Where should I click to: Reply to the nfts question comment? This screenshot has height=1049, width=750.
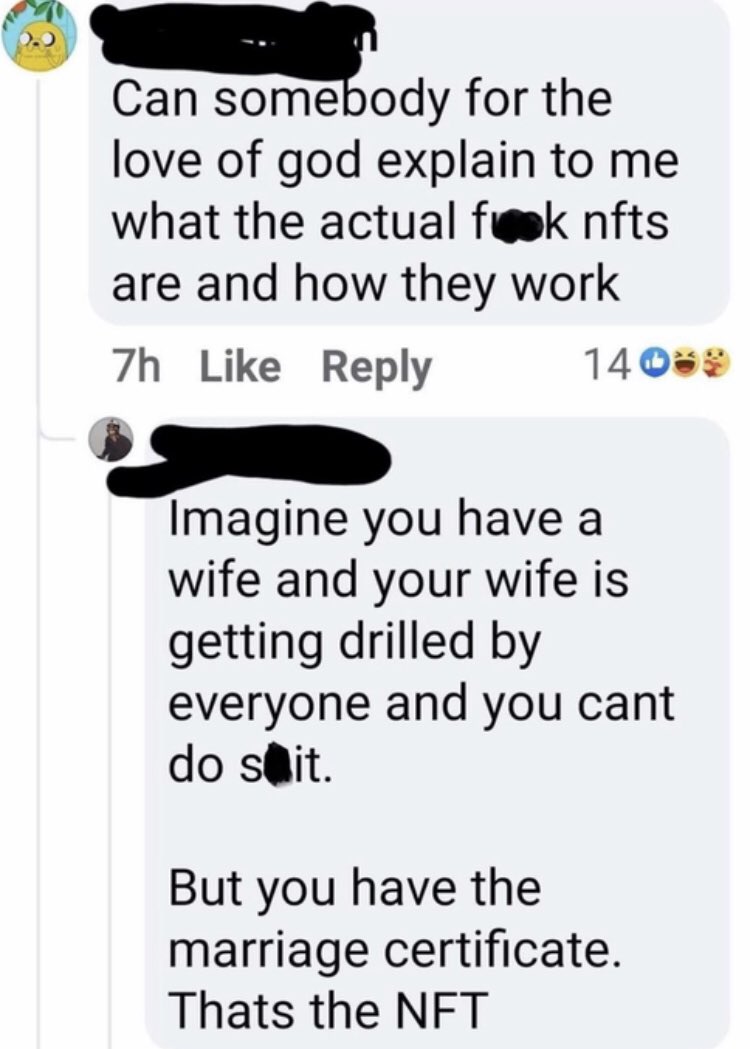click(375, 368)
